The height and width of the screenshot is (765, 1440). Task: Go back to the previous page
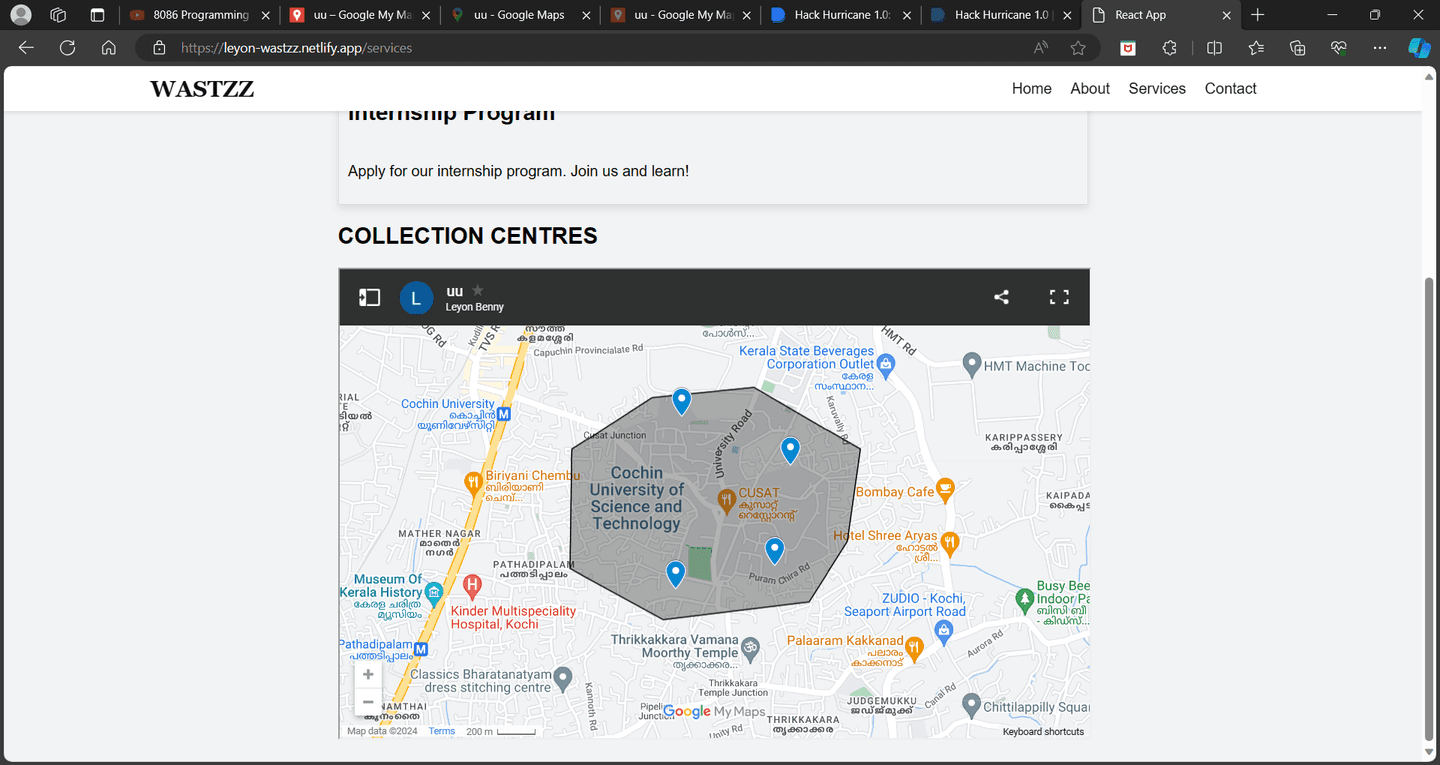tap(26, 48)
